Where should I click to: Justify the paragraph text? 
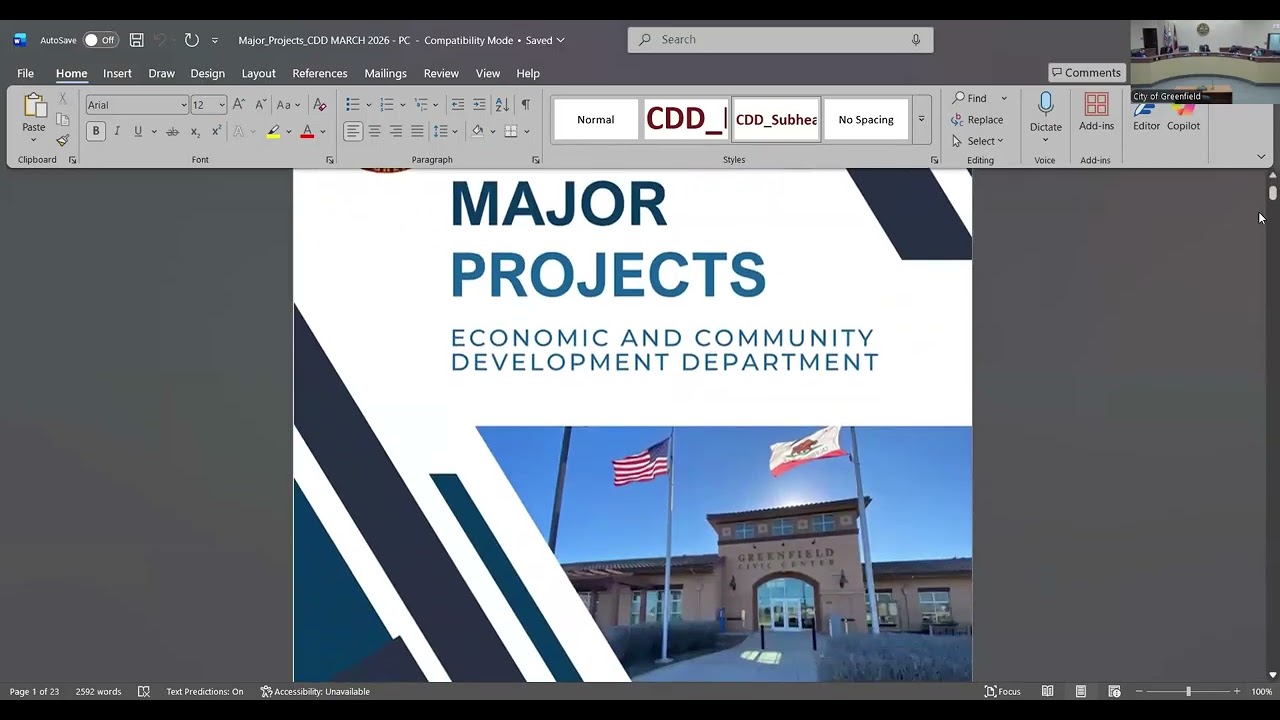(417, 132)
